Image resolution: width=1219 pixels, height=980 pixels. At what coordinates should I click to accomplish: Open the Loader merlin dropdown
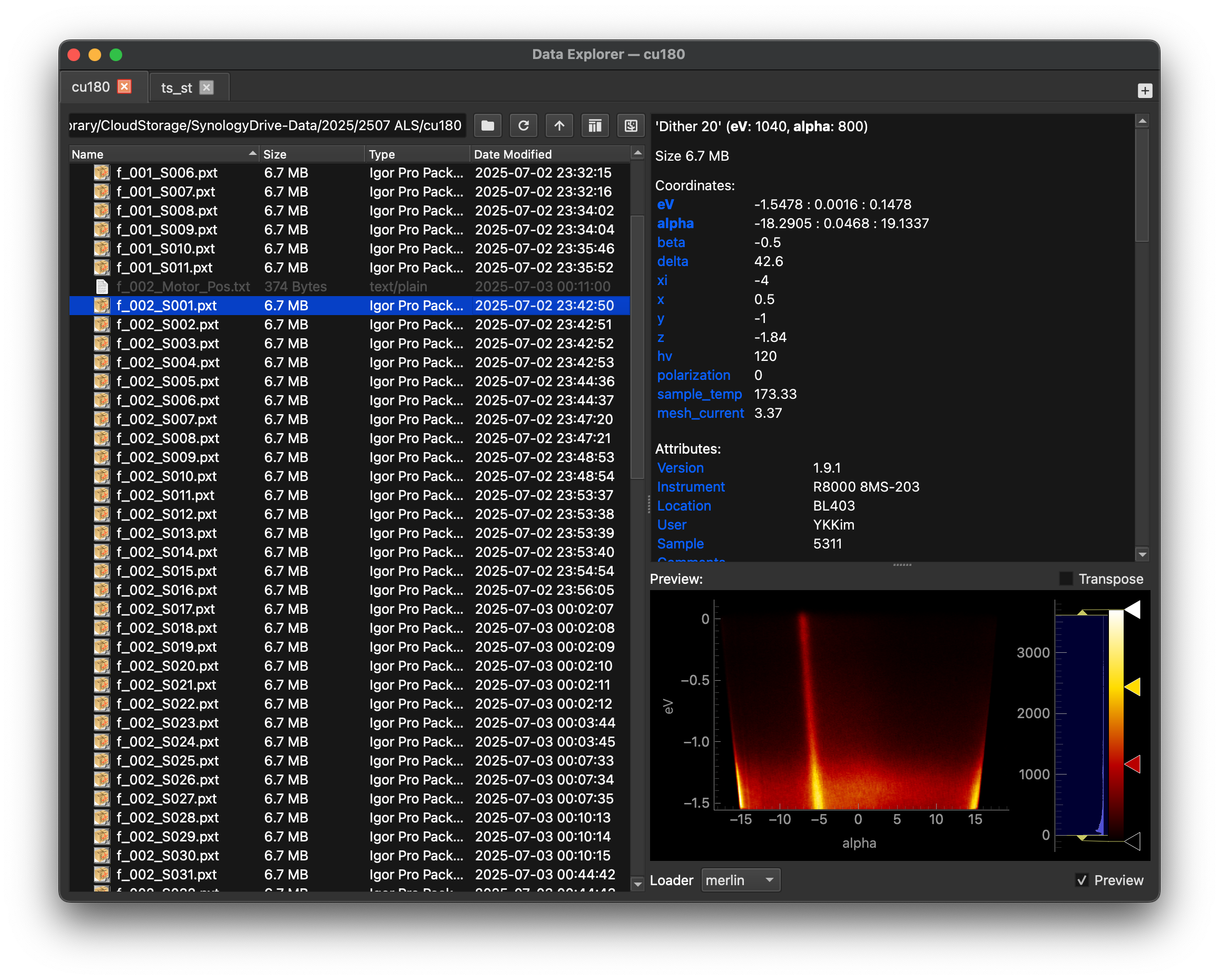(740, 880)
